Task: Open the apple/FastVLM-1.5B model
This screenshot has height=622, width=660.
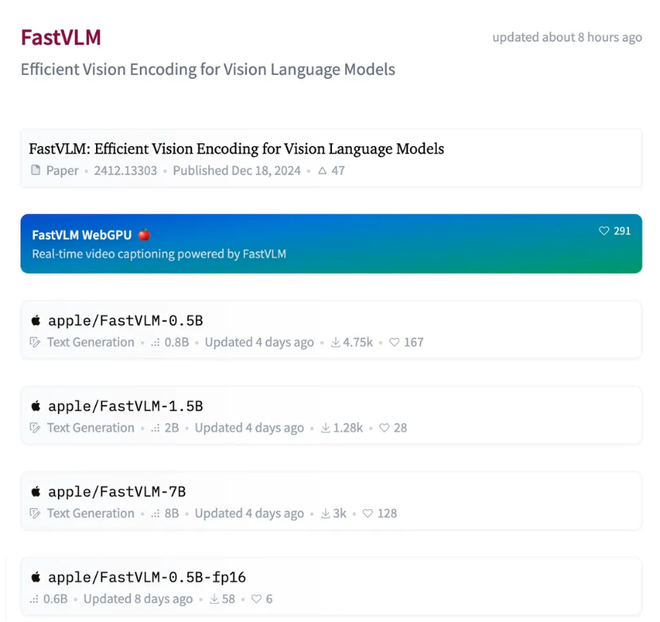Action: pyautogui.click(x=125, y=406)
